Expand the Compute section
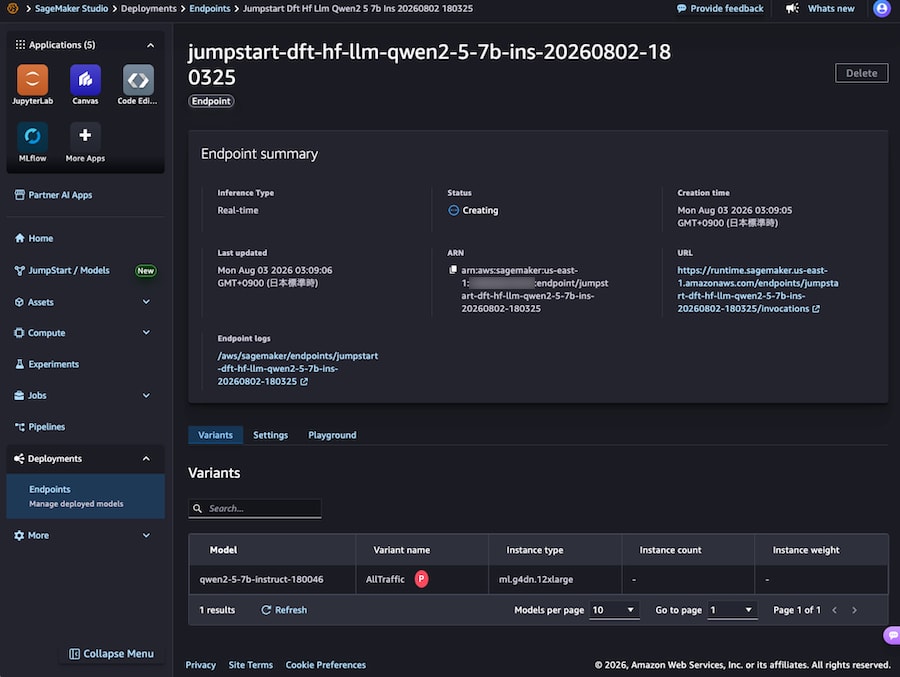Viewport: 900px width, 677px height. point(146,332)
